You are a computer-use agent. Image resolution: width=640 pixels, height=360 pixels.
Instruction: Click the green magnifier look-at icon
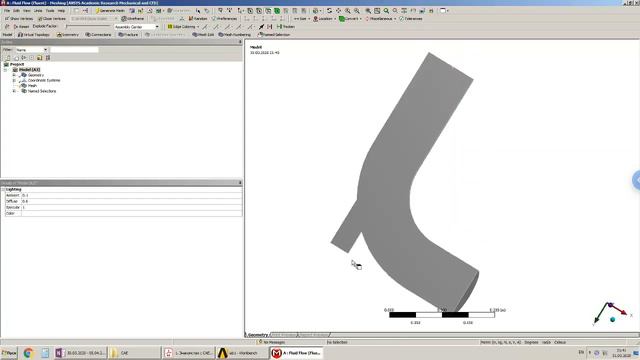coord(386,11)
